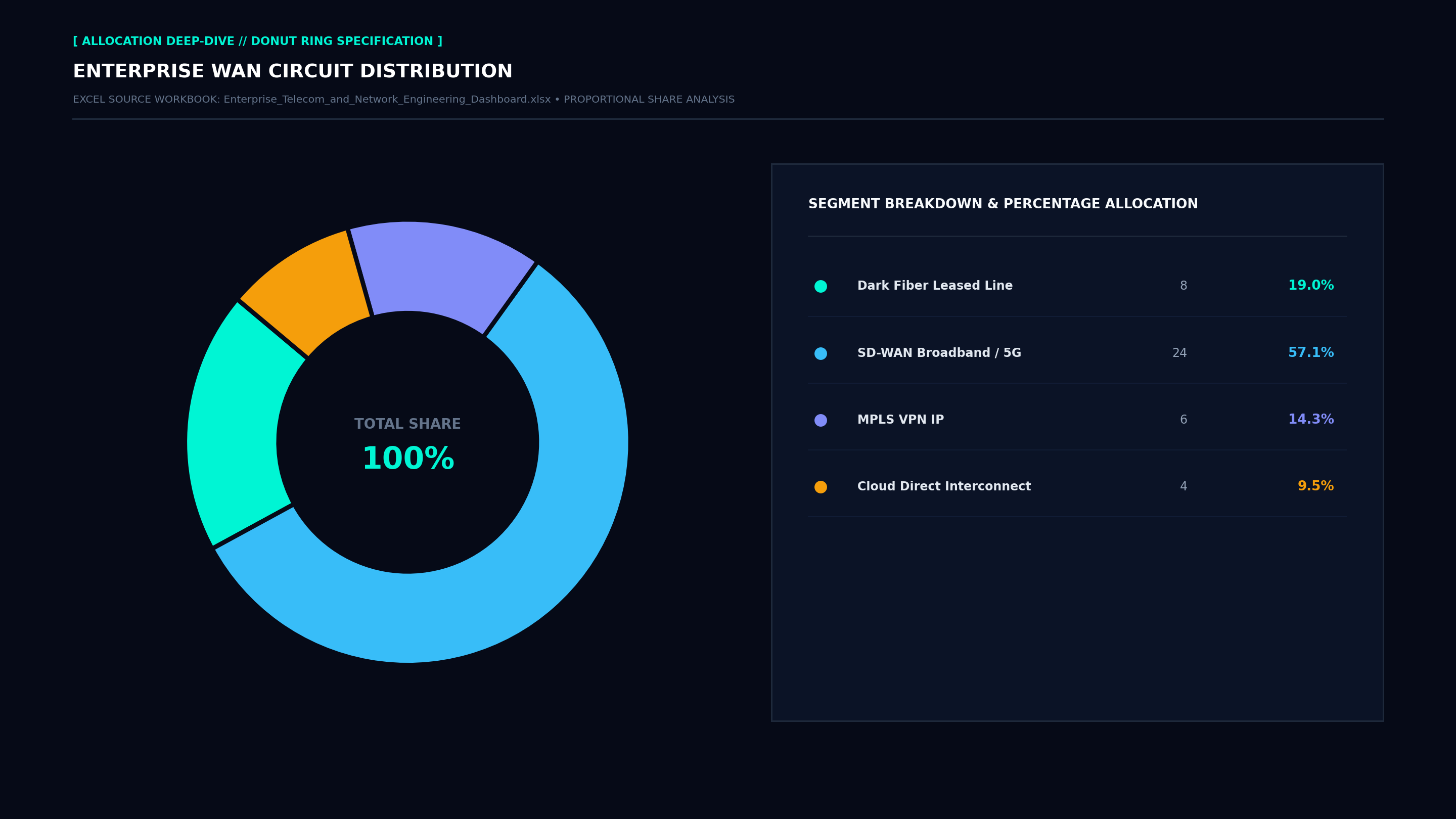Click the 100% center total value
The width and height of the screenshot is (1456, 819).
tap(407, 459)
